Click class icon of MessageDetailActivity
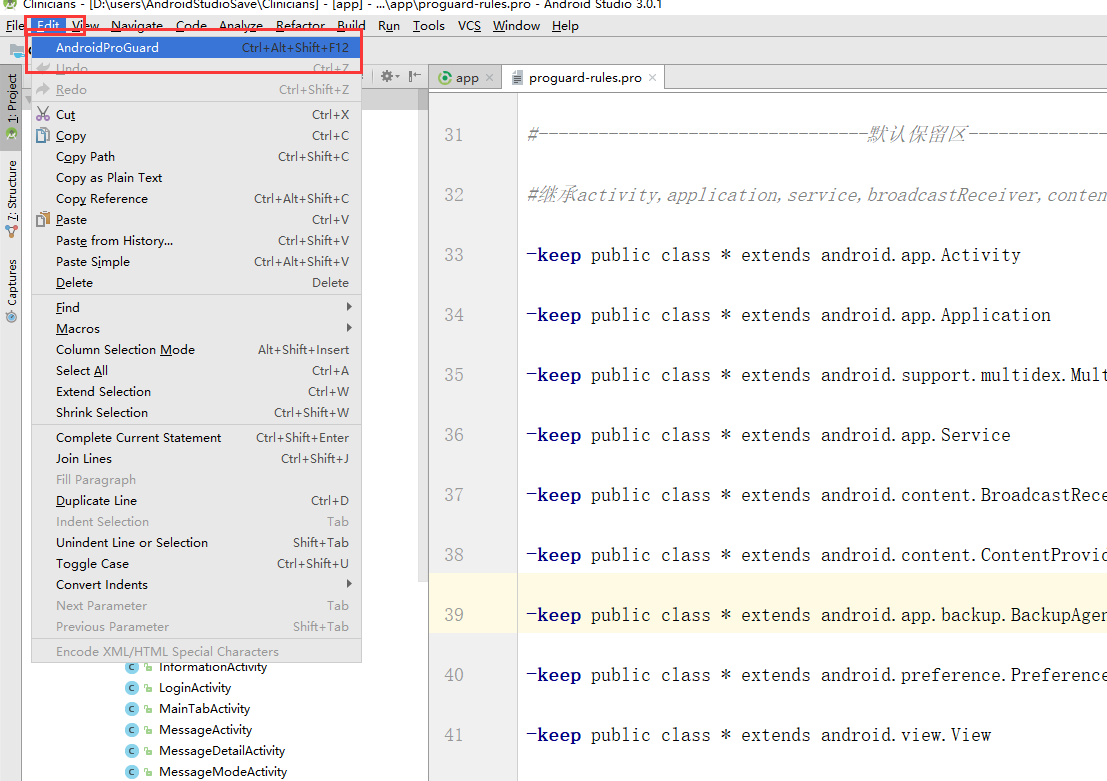 (x=131, y=751)
